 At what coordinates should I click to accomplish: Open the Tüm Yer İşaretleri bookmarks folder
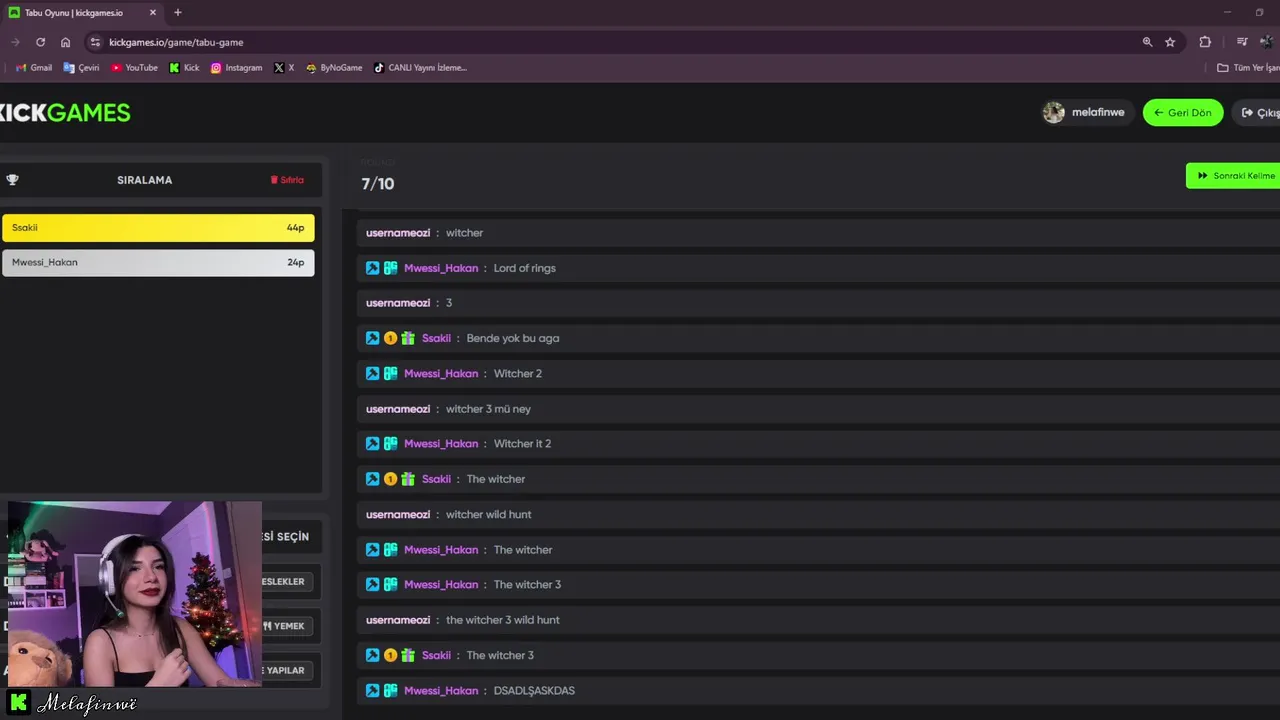click(x=1248, y=68)
